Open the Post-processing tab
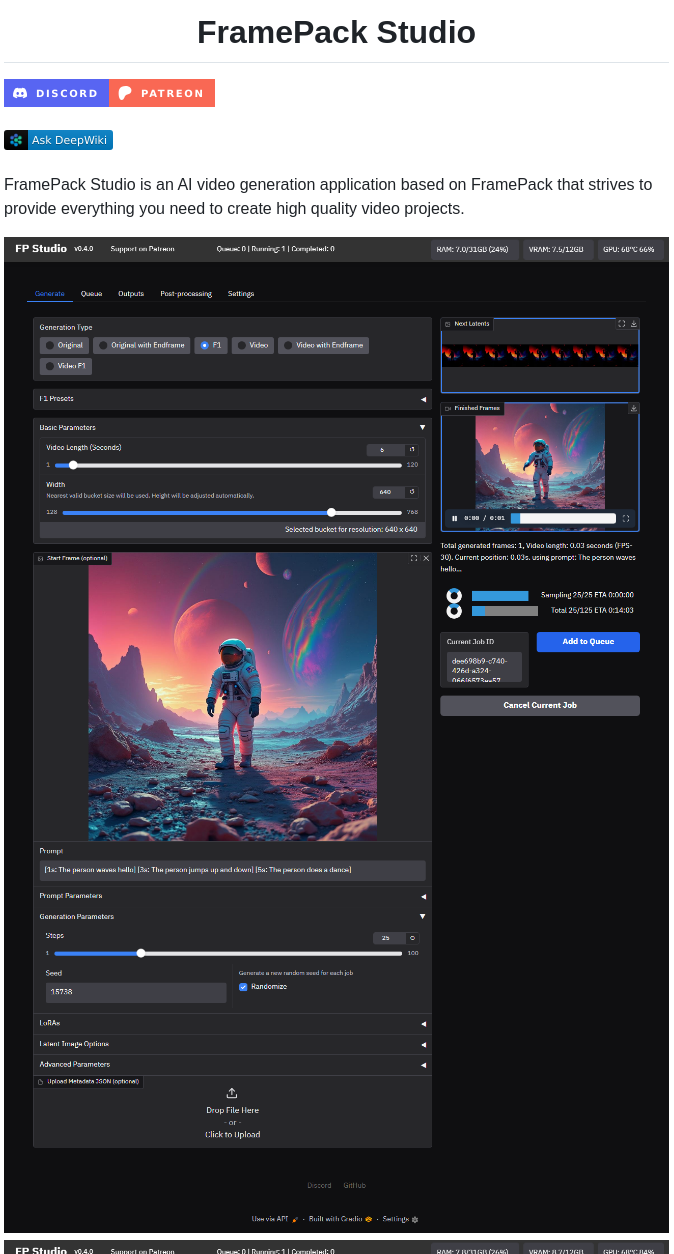Image resolution: width=674 pixels, height=1254 pixels. pos(186,294)
